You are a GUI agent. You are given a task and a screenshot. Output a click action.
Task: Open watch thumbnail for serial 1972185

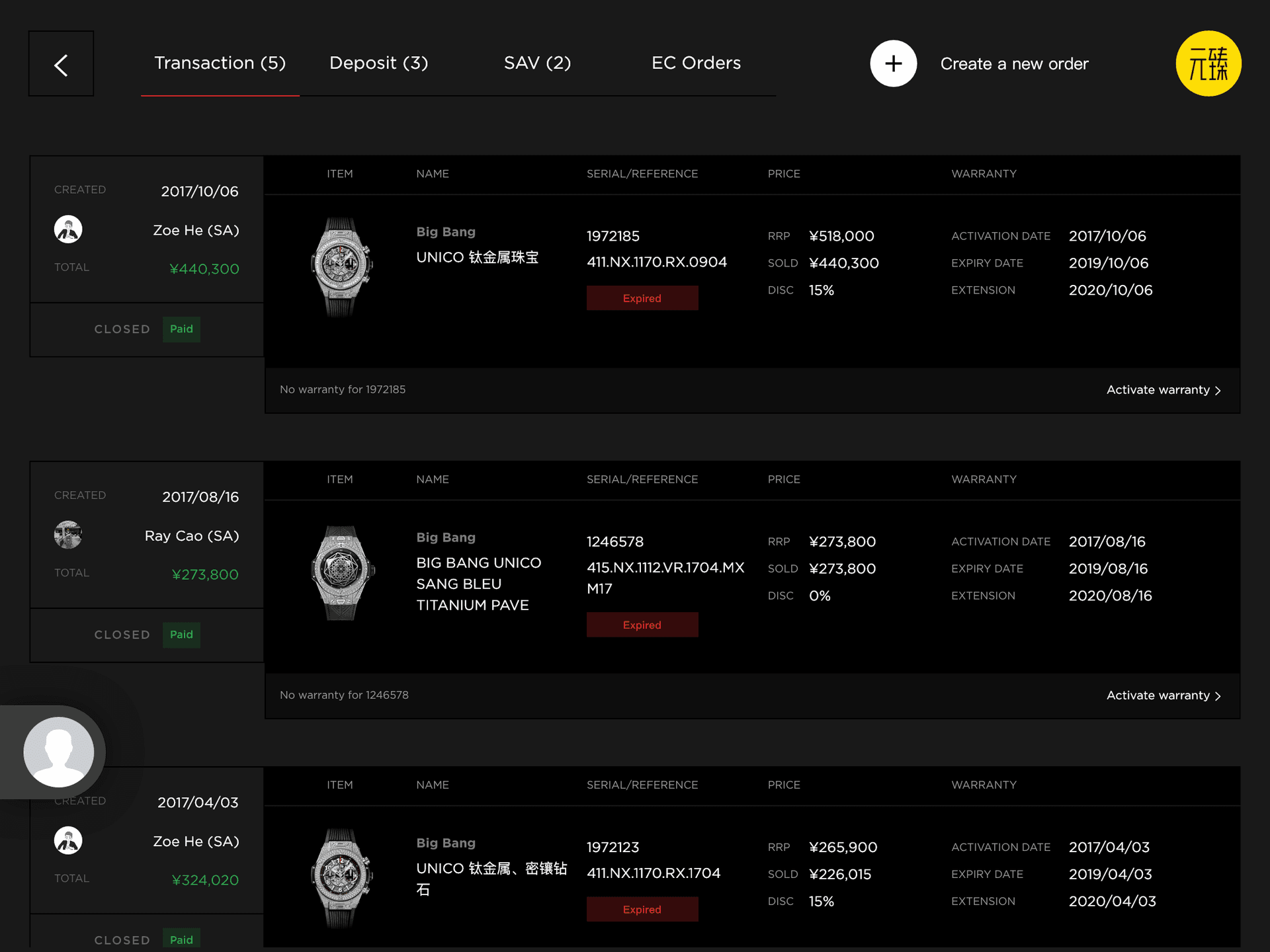click(x=341, y=267)
